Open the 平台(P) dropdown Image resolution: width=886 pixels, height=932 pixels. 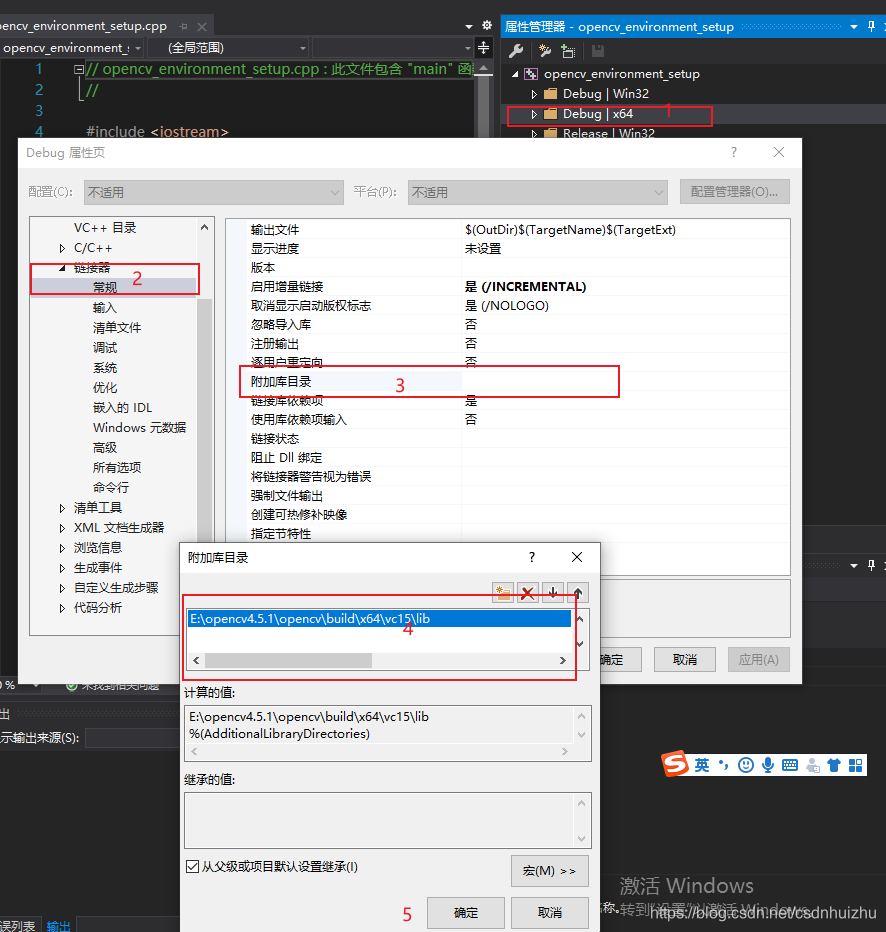(x=538, y=193)
